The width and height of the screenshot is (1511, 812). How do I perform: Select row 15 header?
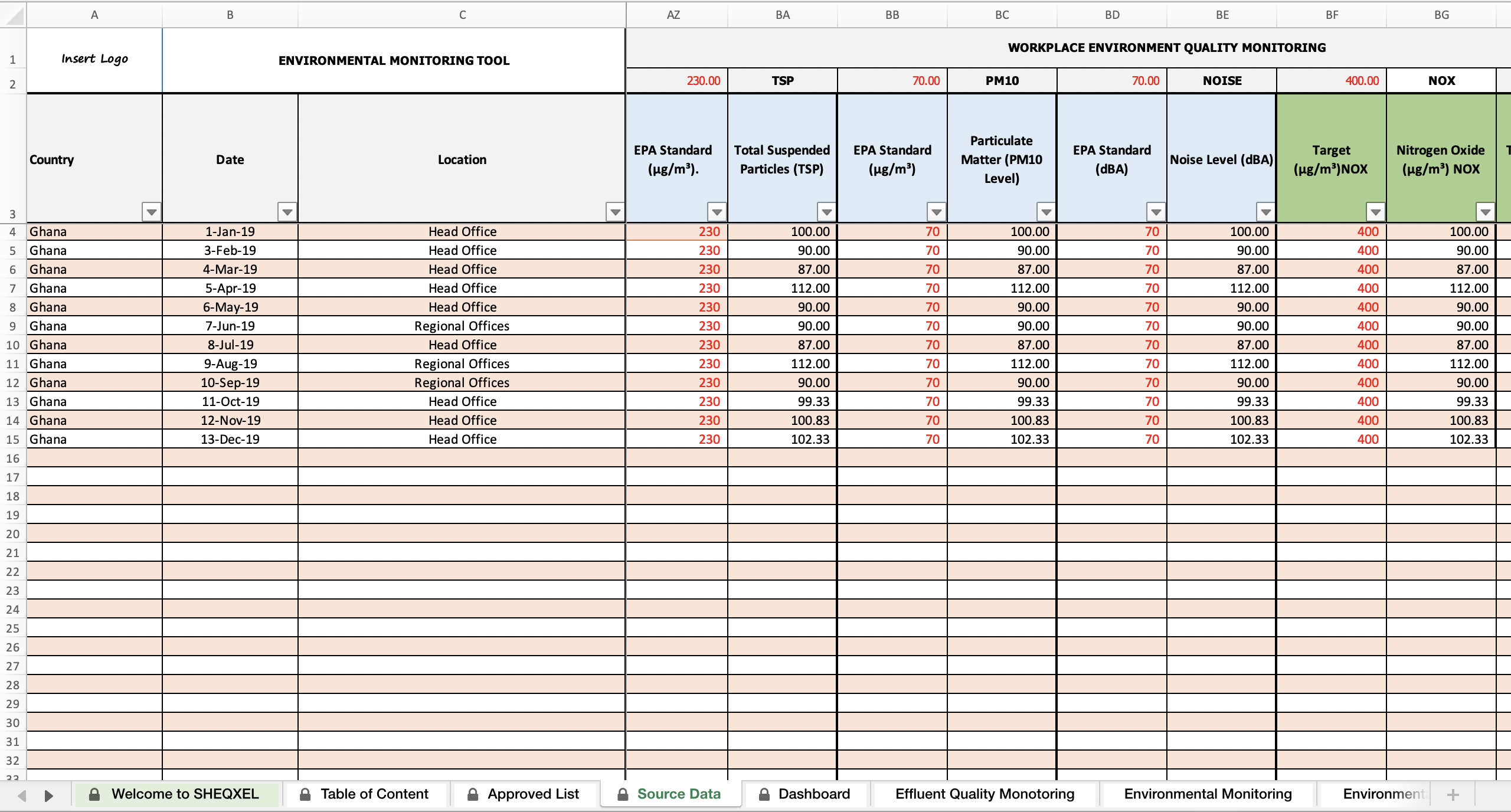(x=13, y=440)
